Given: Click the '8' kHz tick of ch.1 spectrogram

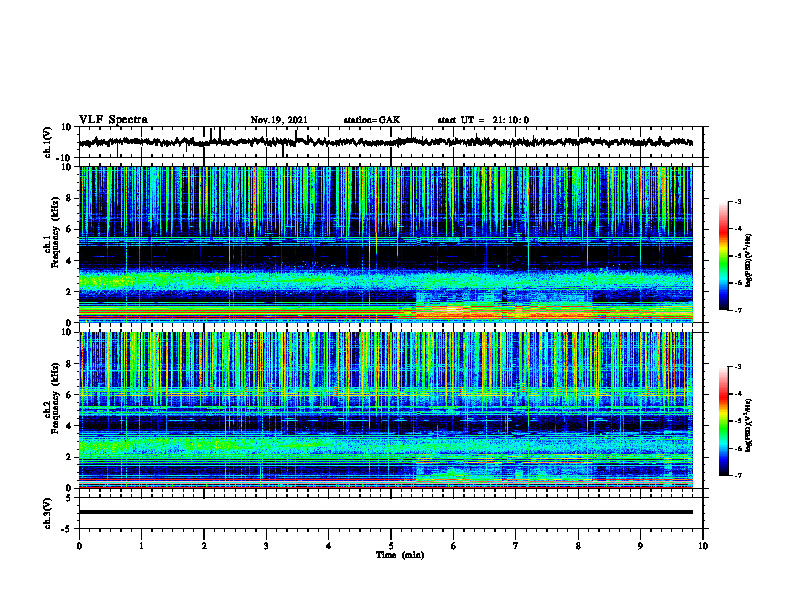Looking at the screenshot, I should pos(70,198).
